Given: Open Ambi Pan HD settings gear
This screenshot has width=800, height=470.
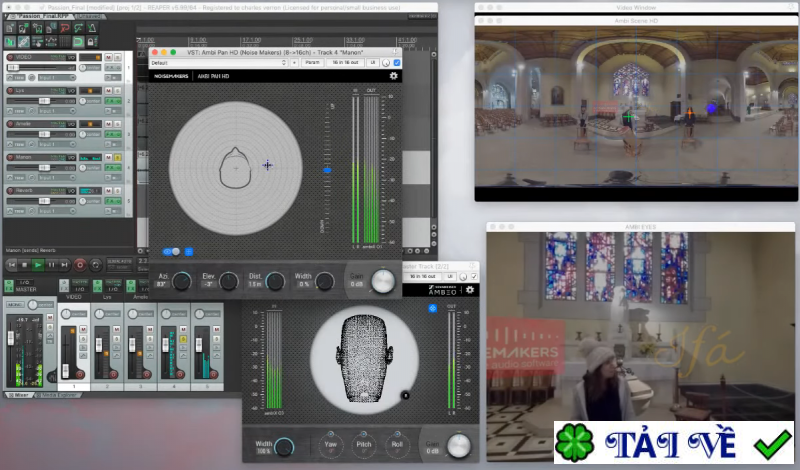Looking at the screenshot, I should 393,75.
